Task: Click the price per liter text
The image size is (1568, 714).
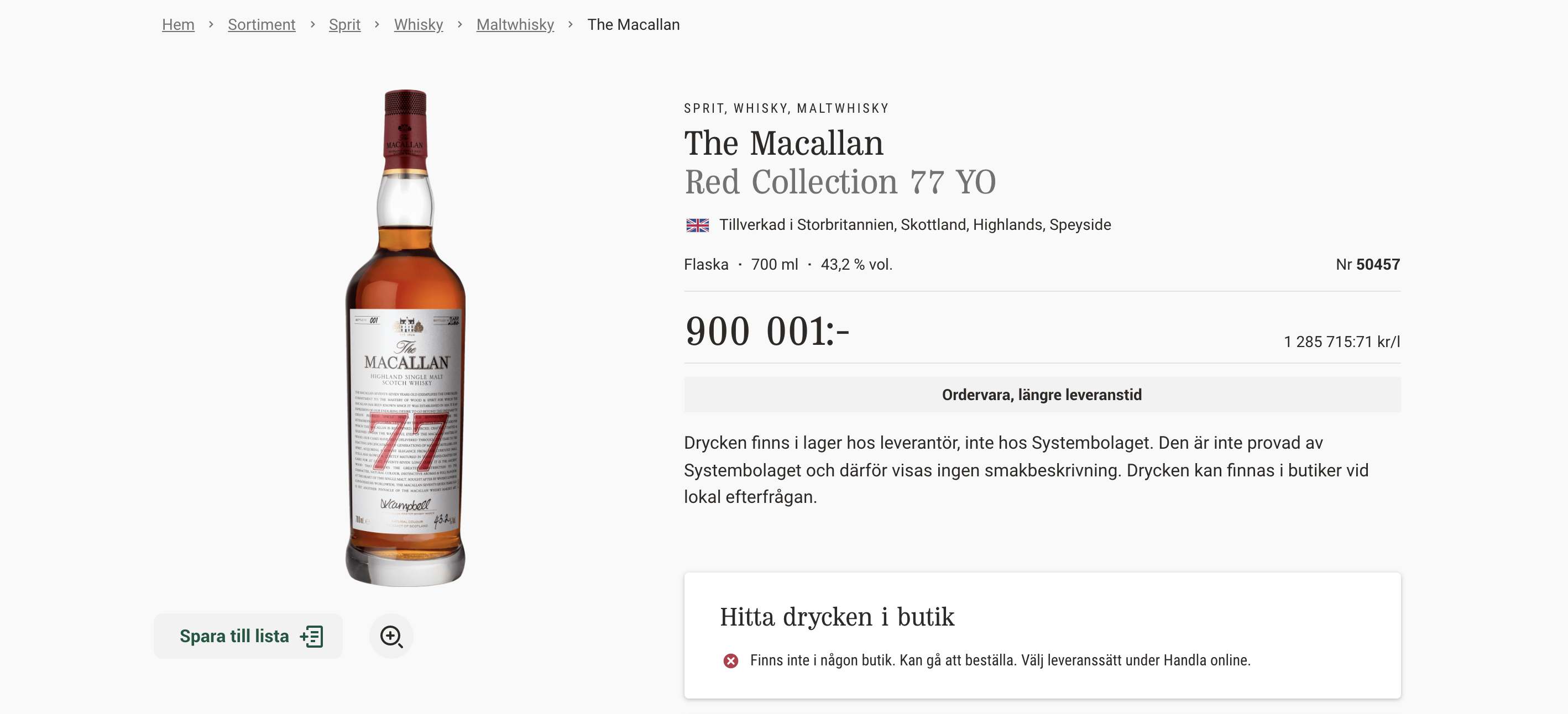Action: click(x=1340, y=342)
